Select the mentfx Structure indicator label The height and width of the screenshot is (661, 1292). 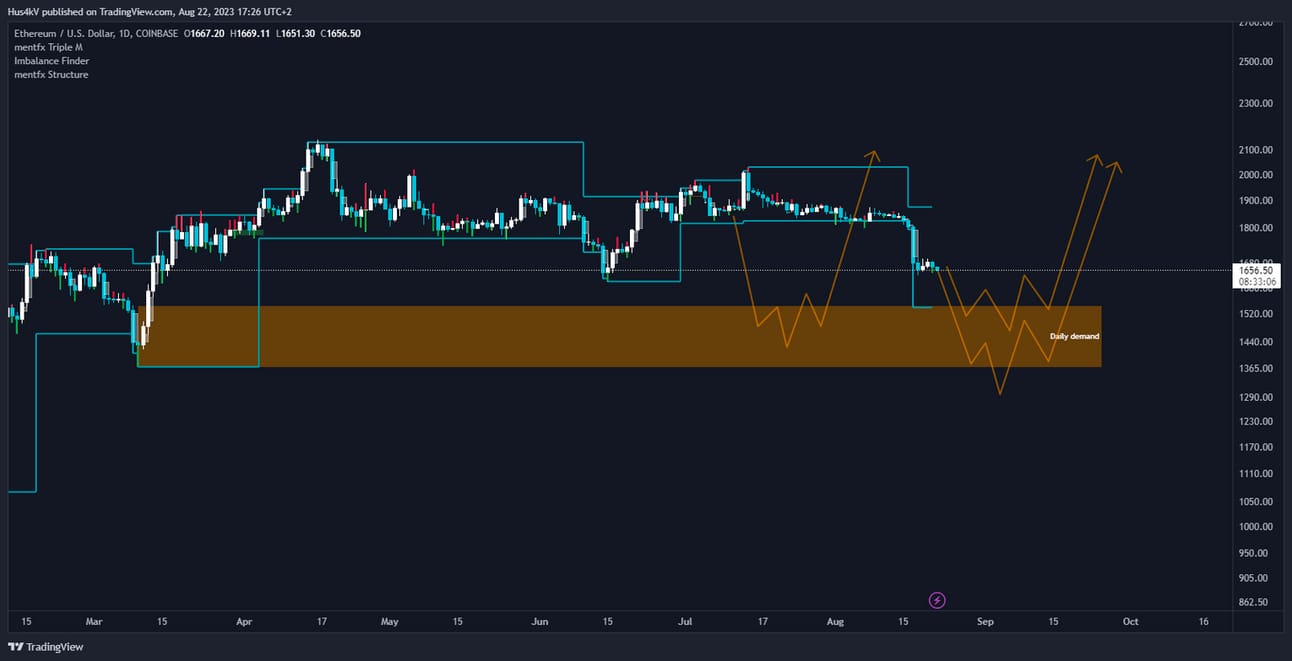pyautogui.click(x=51, y=75)
